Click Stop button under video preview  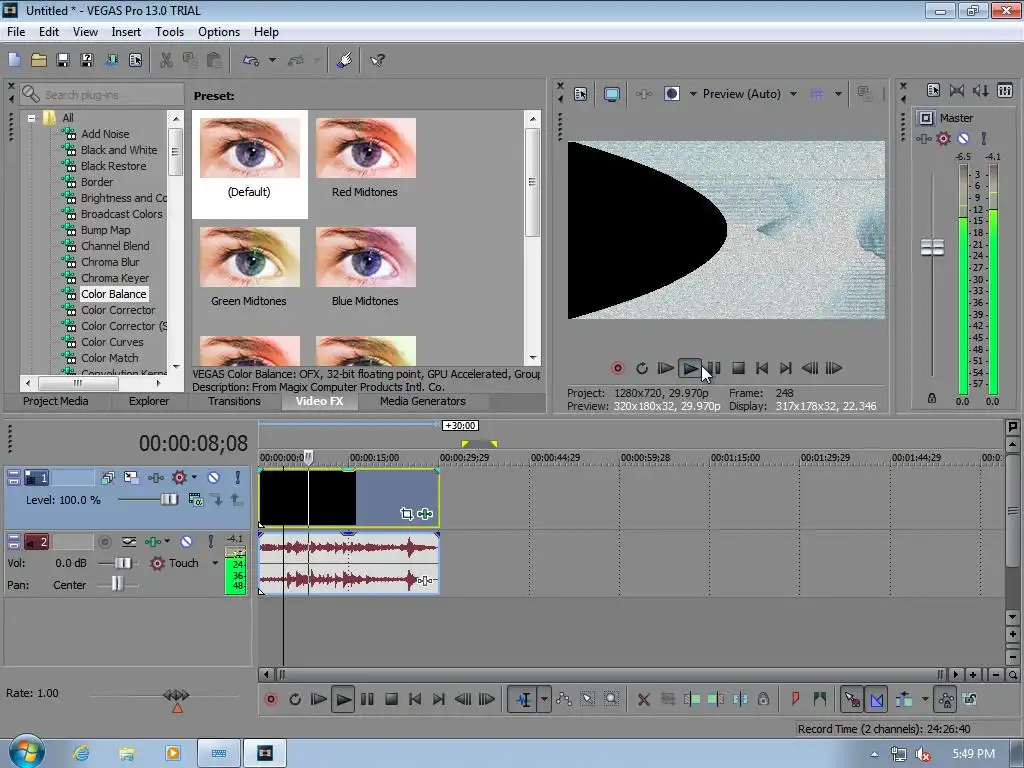739,368
